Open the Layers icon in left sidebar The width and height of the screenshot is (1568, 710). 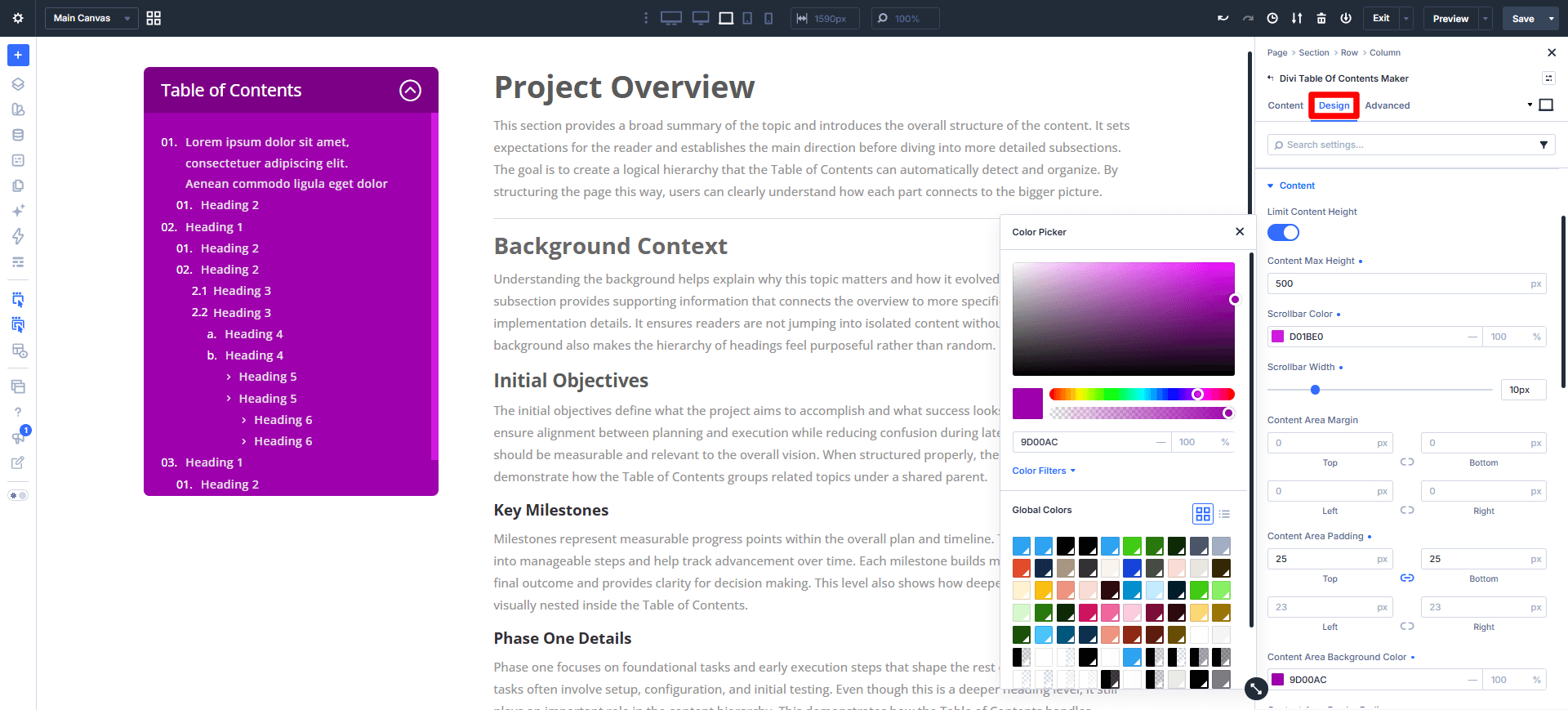pyautogui.click(x=18, y=84)
